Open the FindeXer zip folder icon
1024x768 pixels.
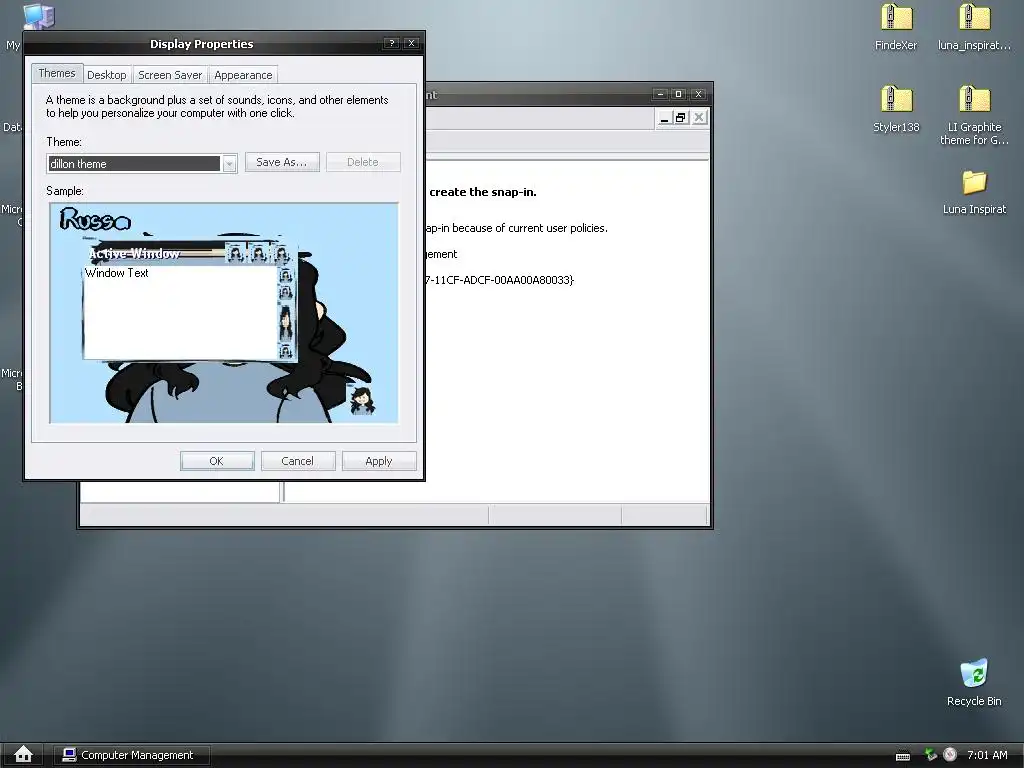[x=896, y=18]
